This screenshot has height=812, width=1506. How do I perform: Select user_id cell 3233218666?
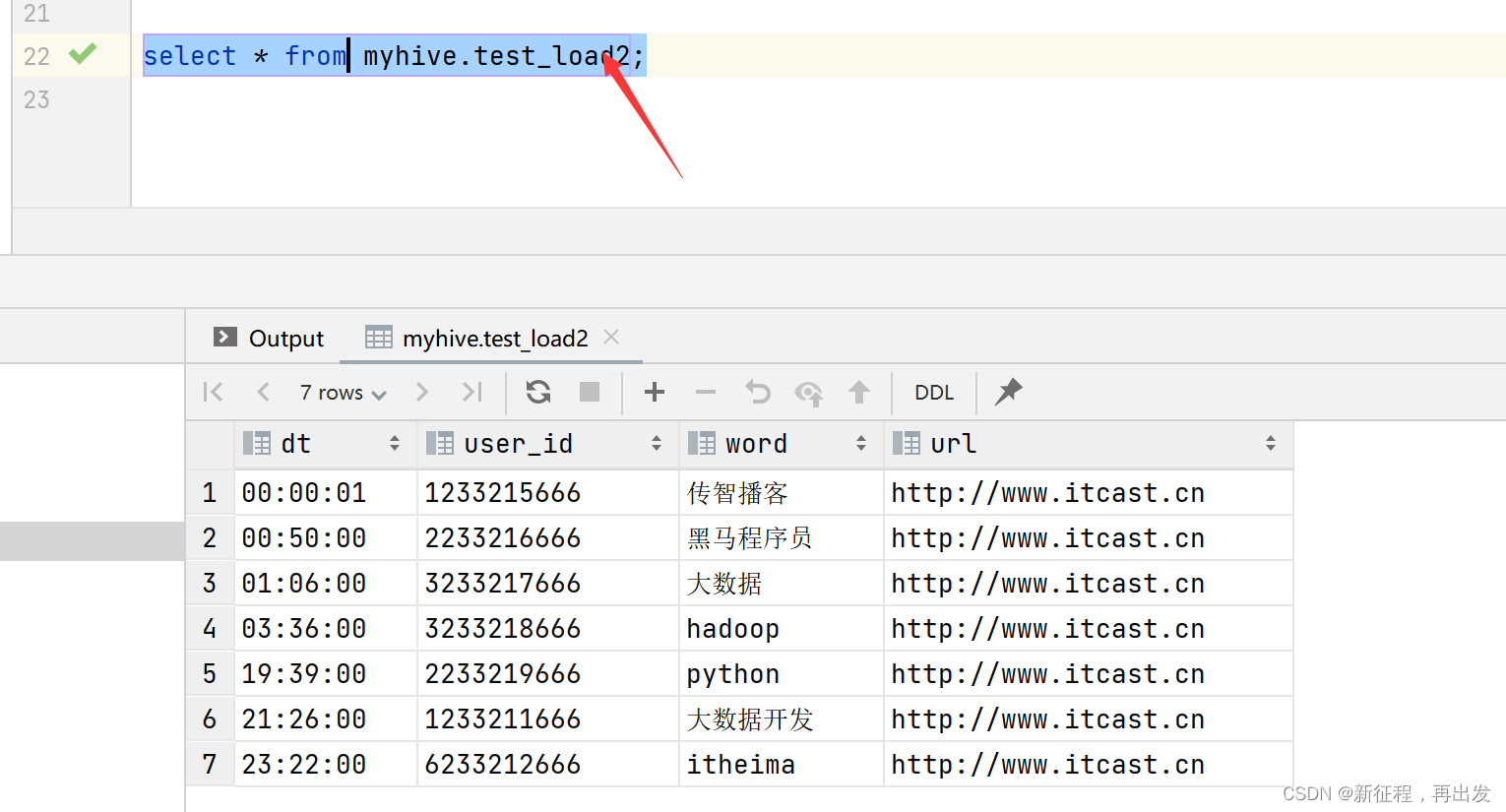[548, 629]
